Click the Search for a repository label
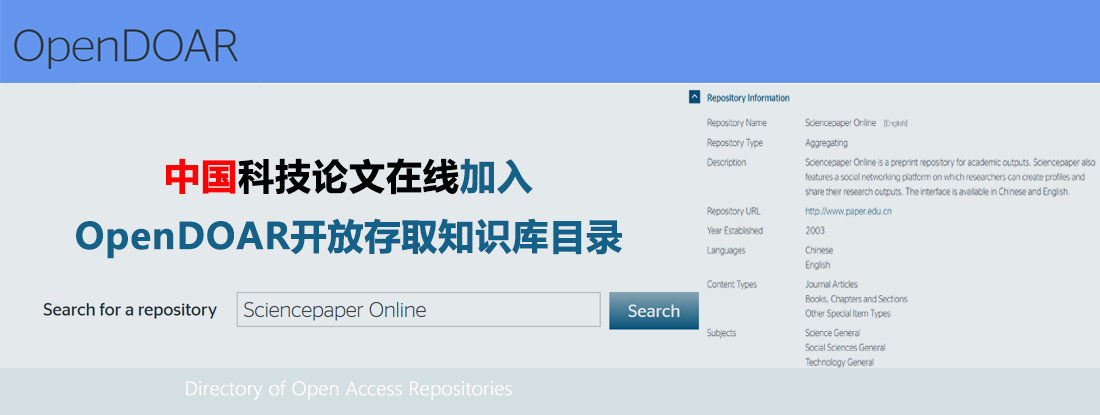This screenshot has width=1100, height=415. tap(130, 310)
